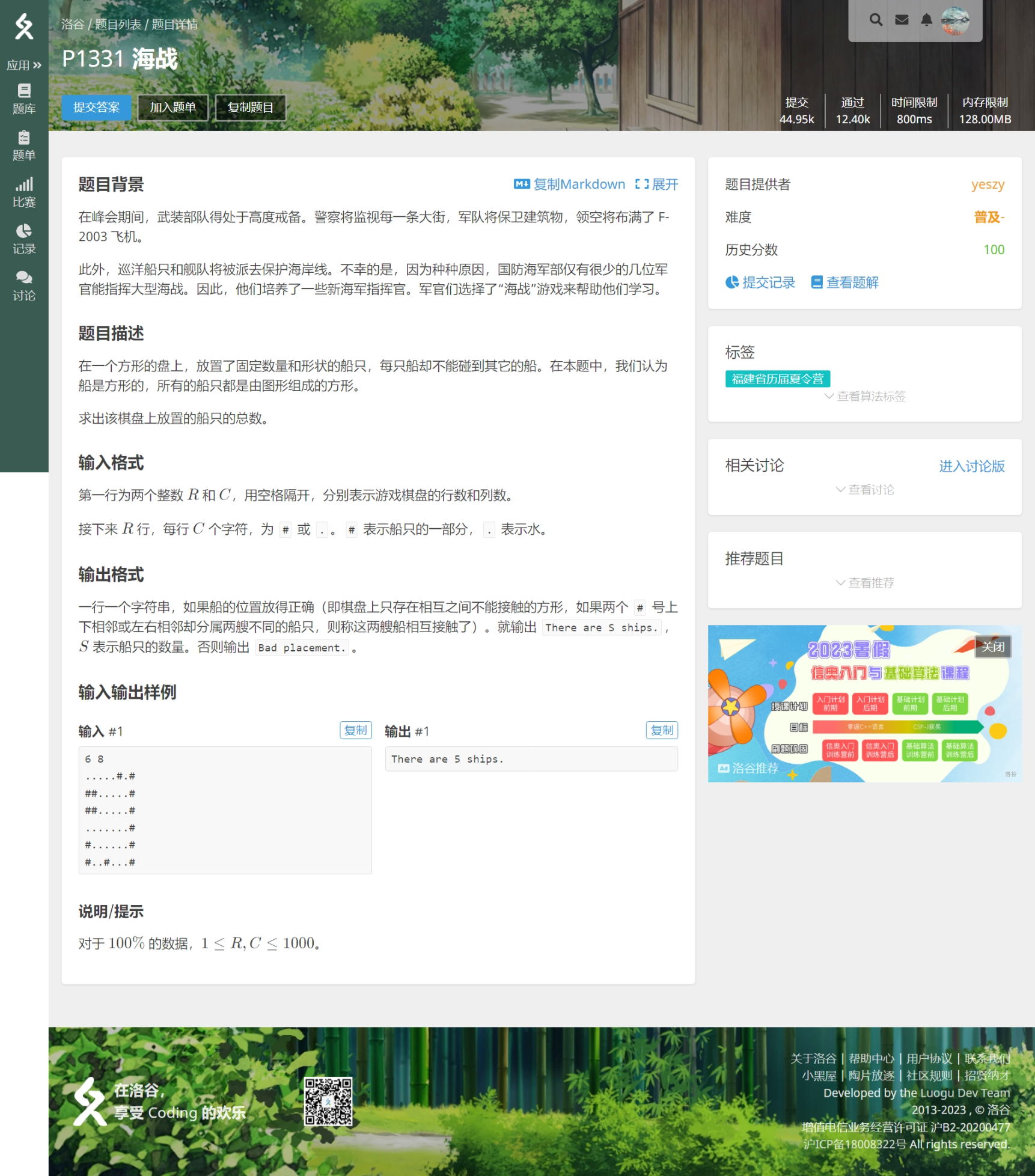Click 小黑屋 footer link
Screen dimensions: 1035x1176
(819, 1076)
